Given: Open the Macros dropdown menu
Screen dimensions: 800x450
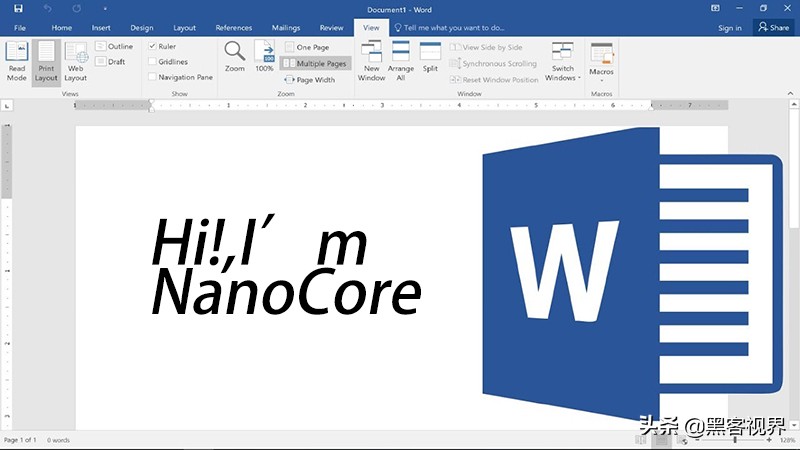Looking at the screenshot, I should 602,63.
